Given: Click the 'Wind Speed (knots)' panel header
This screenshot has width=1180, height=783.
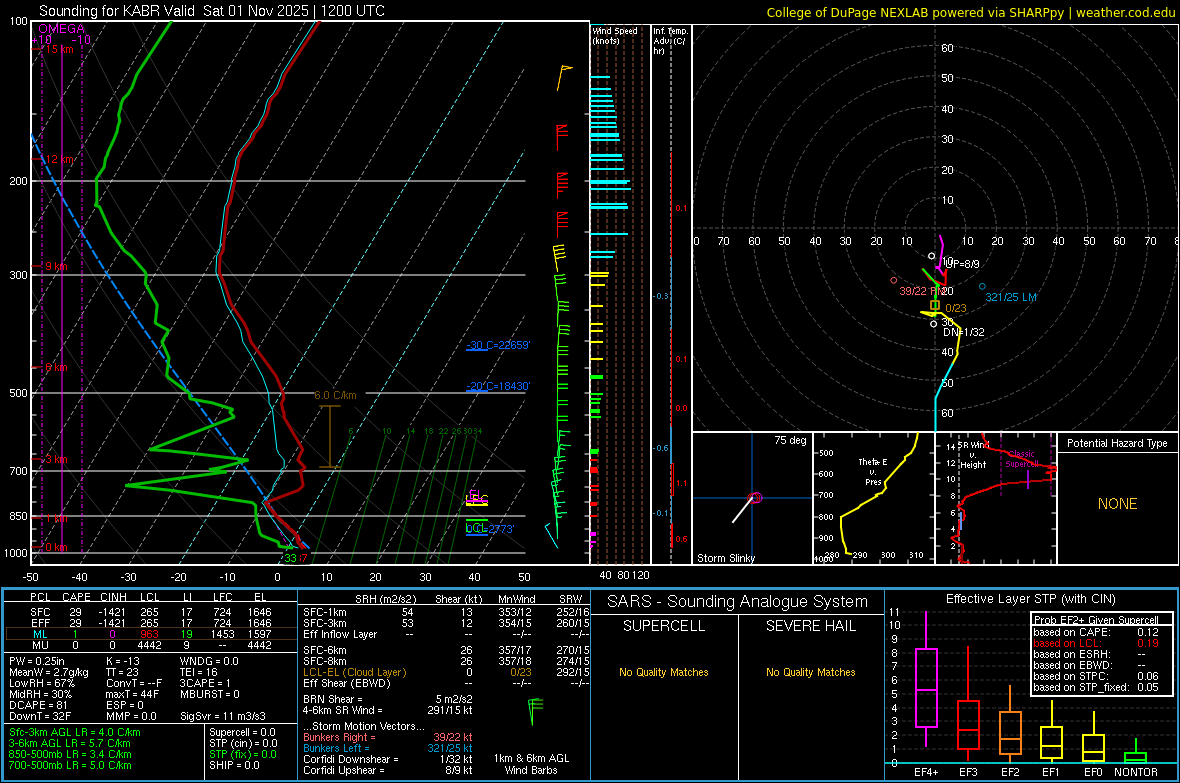Looking at the screenshot, I should point(615,35).
